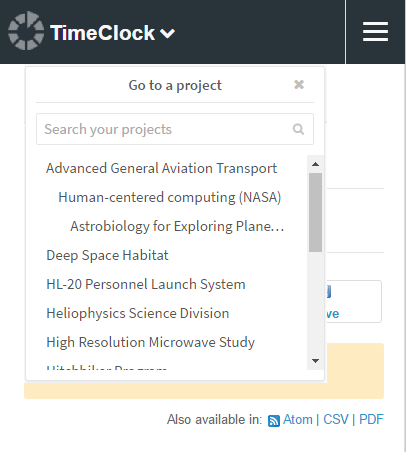Focus the Search your projects field

[175, 129]
